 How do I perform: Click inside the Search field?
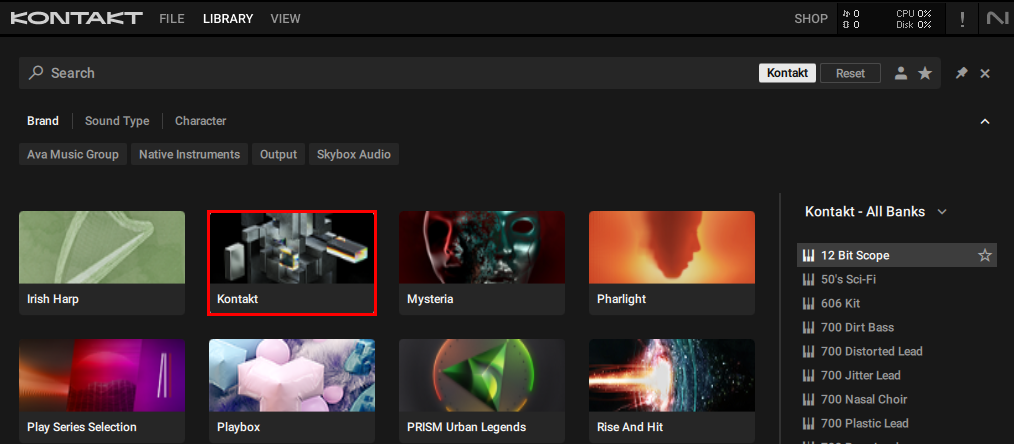pos(388,73)
